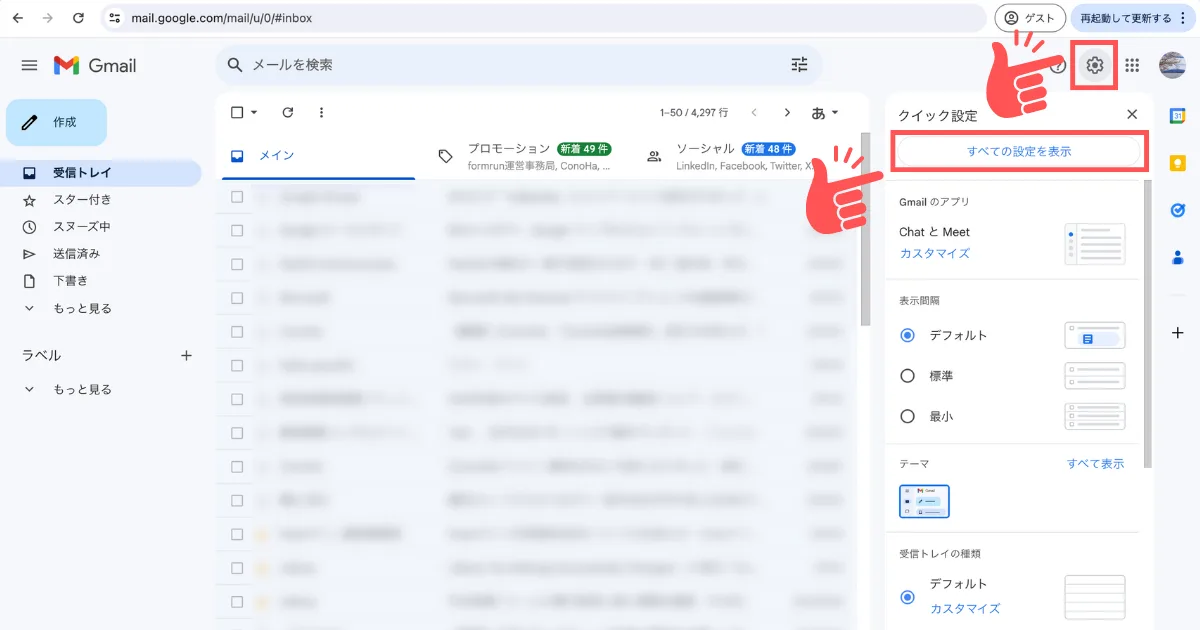This screenshot has height=630, width=1200.
Task: Add a new label with the plus icon
Action: (x=186, y=355)
